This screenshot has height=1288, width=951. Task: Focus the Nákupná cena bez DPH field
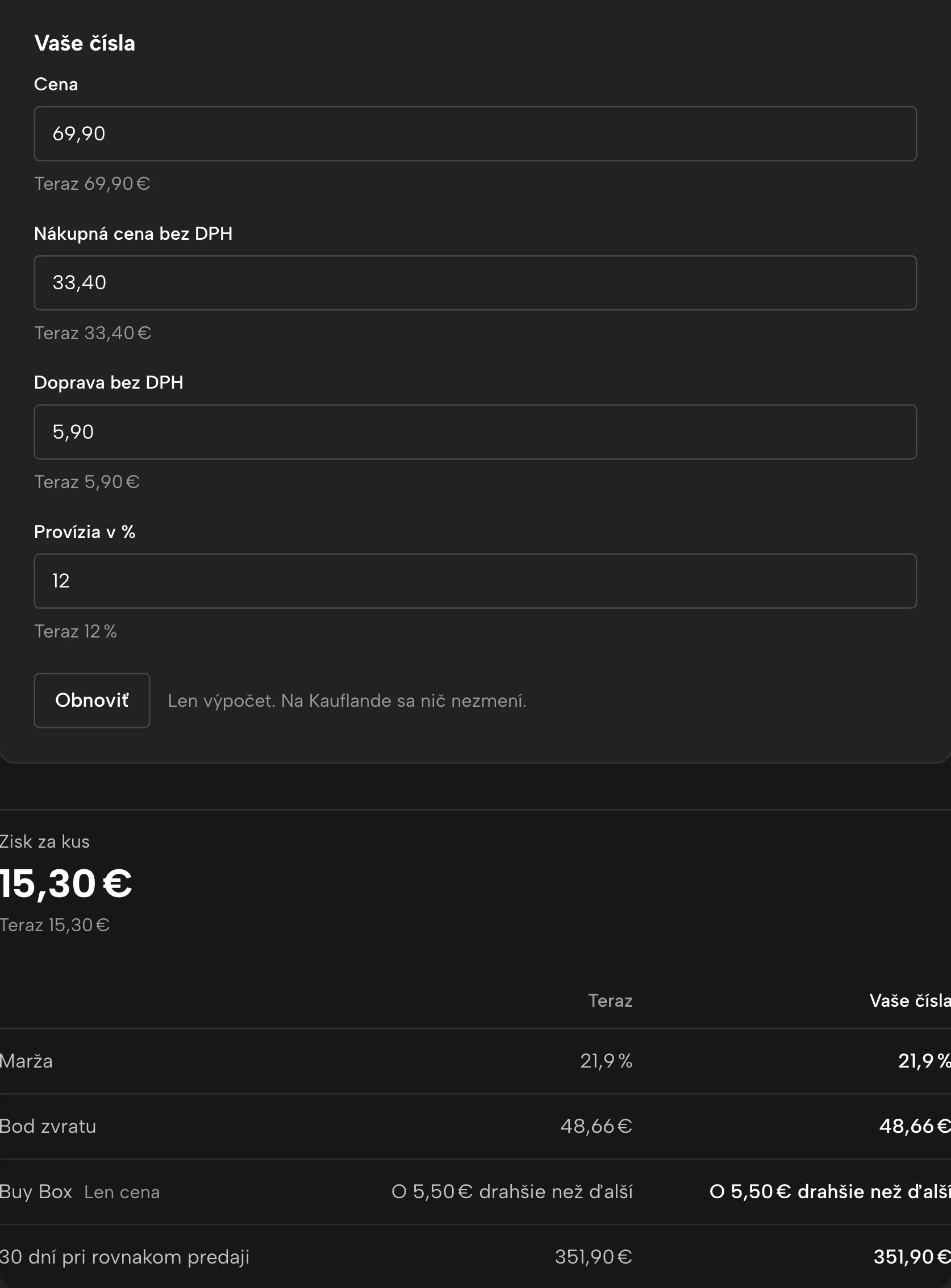point(475,283)
